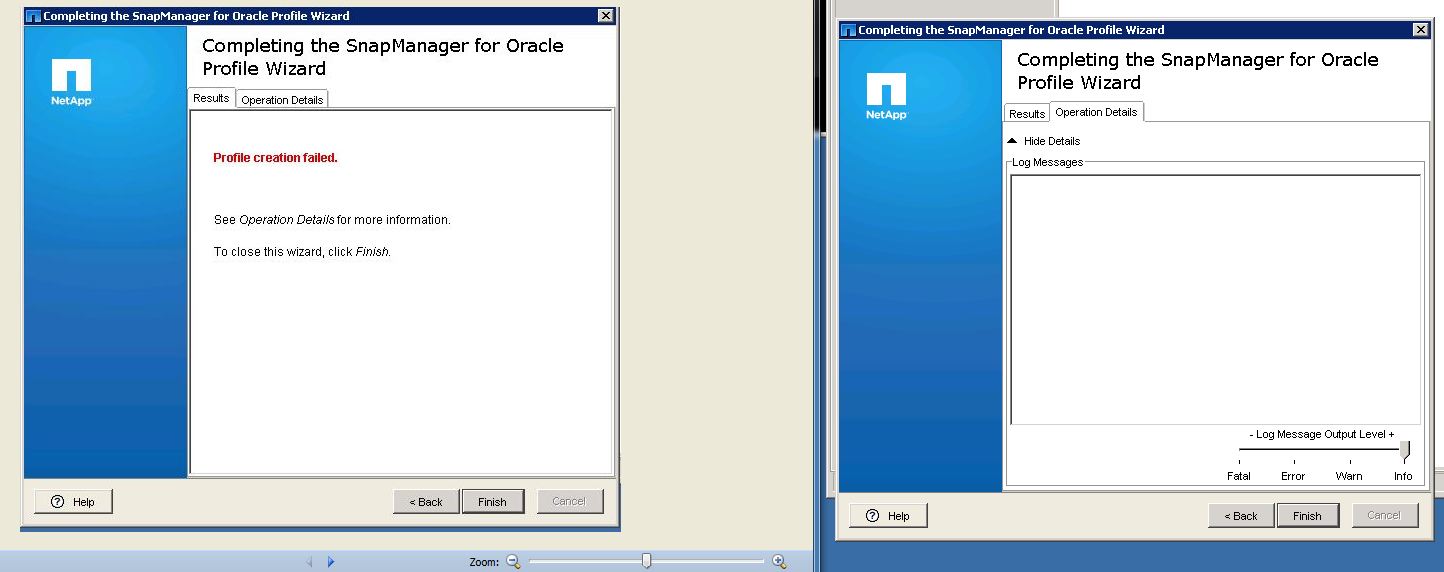Click Finish button in the right wizard
Screen dimensions: 1444x572
pyautogui.click(x=1308, y=516)
